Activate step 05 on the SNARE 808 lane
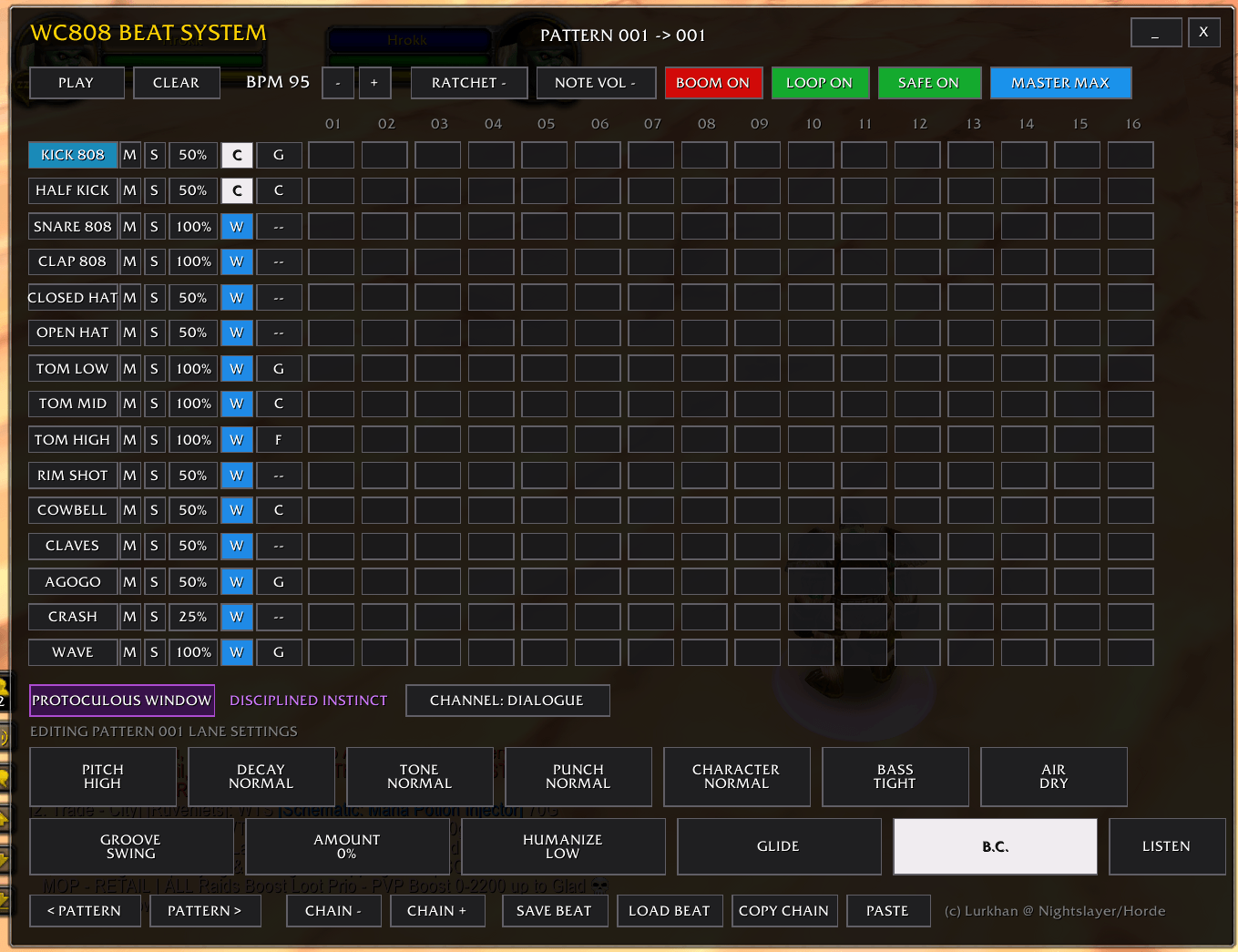This screenshot has width=1238, height=952. pos(545,227)
